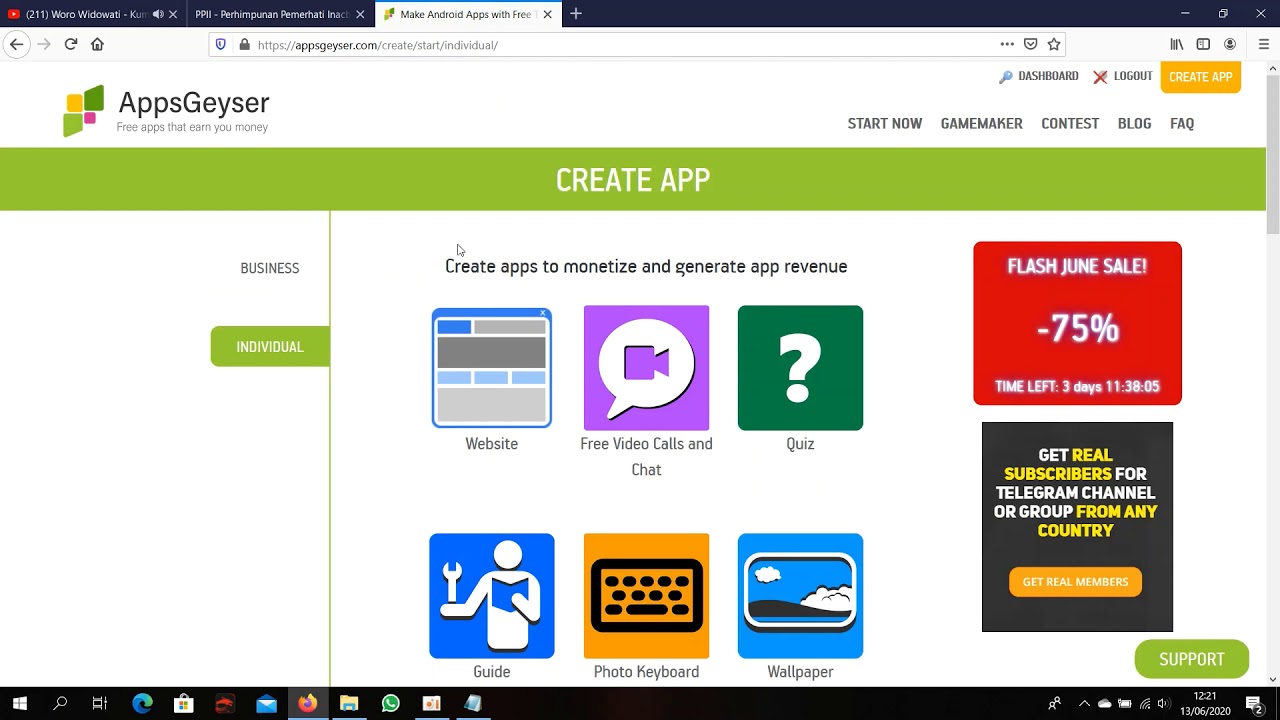This screenshot has width=1280, height=720.
Task: Open a new browser tab
Action: (576, 14)
